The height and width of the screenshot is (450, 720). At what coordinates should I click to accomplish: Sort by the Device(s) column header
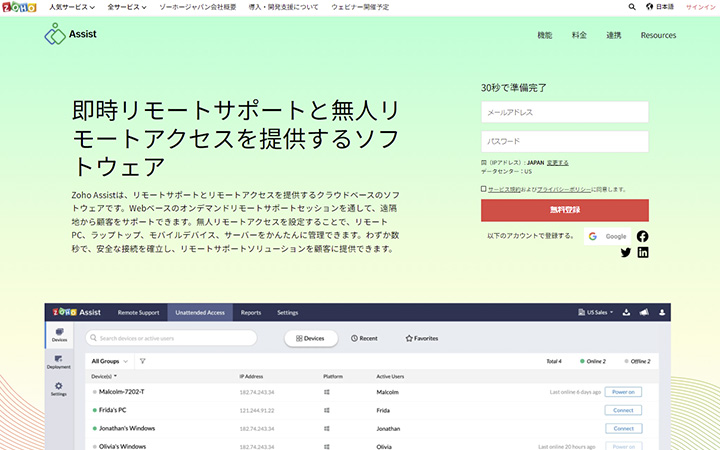[x=104, y=377]
